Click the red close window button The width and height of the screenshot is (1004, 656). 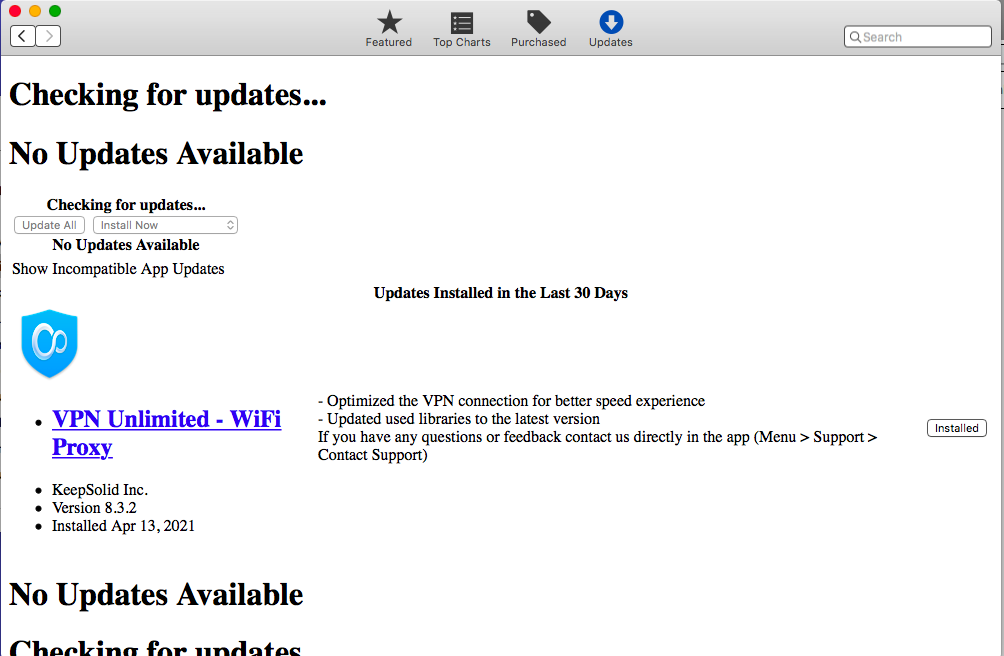pos(15,11)
